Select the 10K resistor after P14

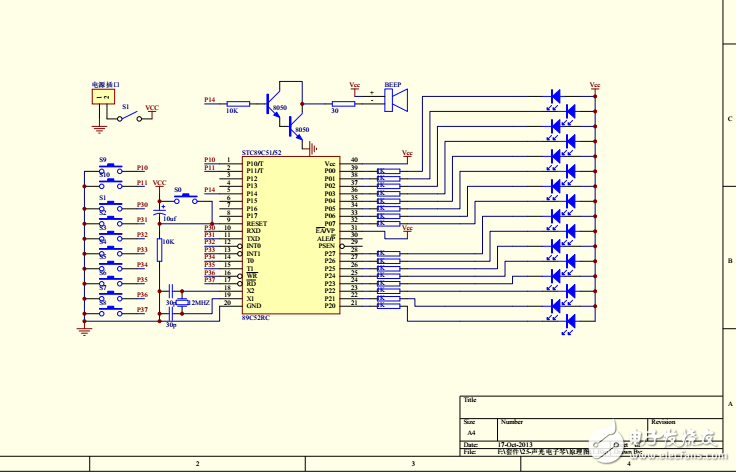point(238,102)
